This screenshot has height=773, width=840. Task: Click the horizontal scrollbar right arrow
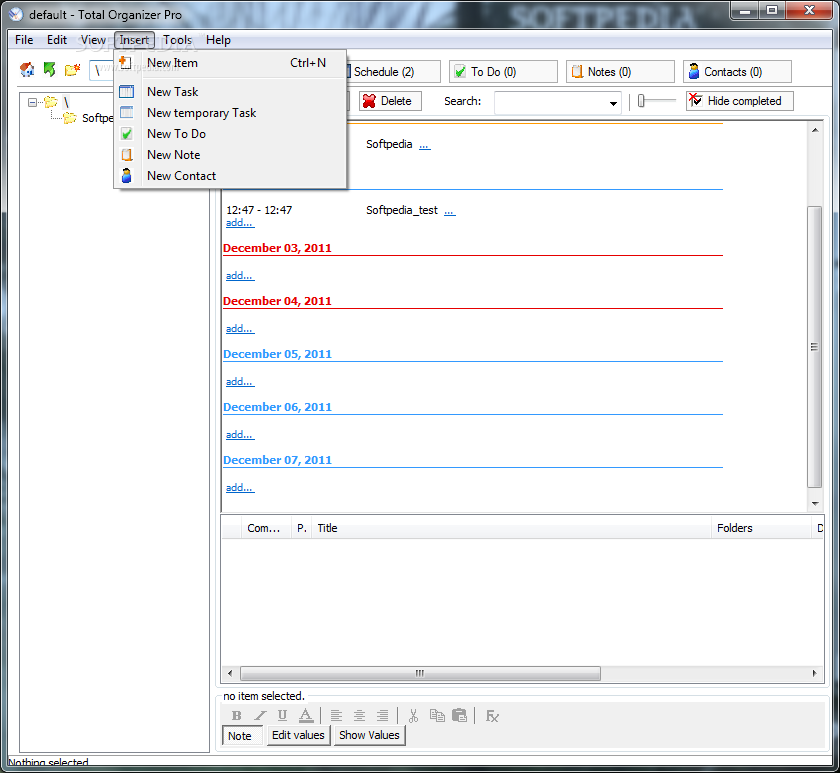tap(815, 673)
